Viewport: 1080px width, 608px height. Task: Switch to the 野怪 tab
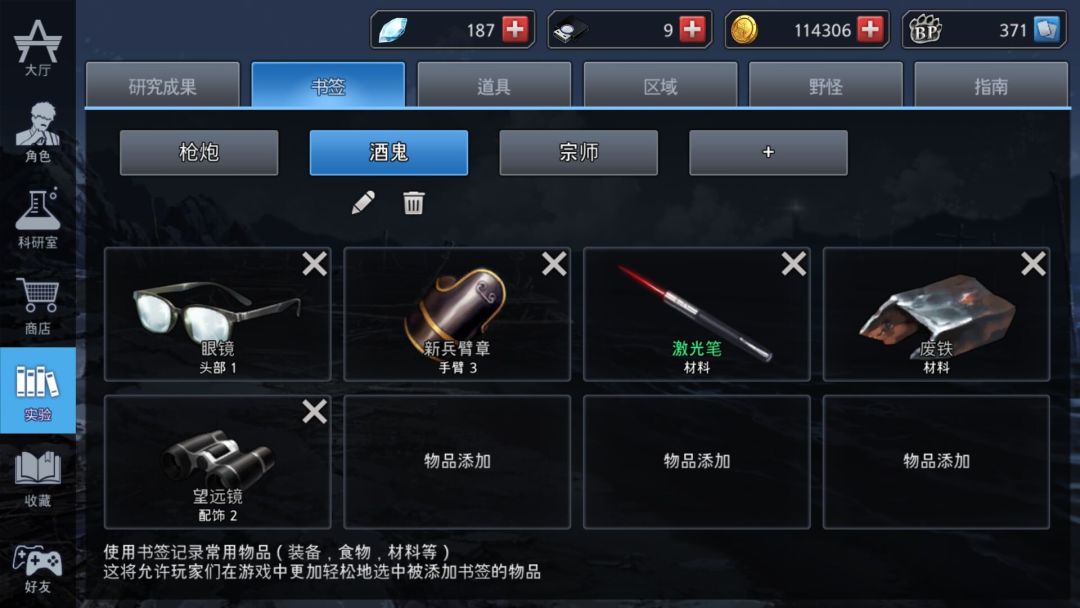pyautogui.click(x=825, y=85)
